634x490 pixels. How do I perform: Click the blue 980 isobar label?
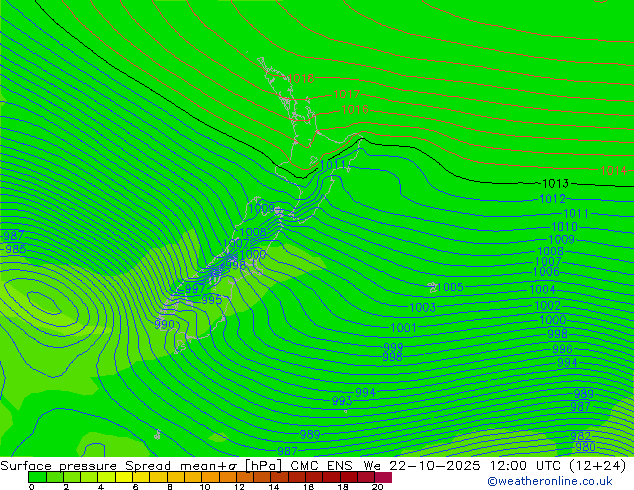point(585,447)
